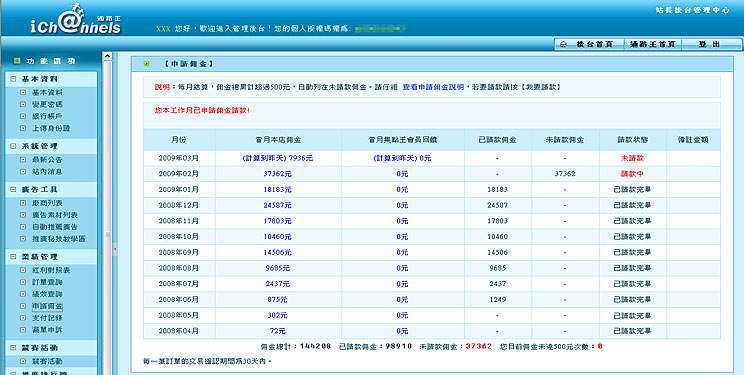Click the 未請款佣金 column header
Viewport: 744px width, 375px height.
565,140
